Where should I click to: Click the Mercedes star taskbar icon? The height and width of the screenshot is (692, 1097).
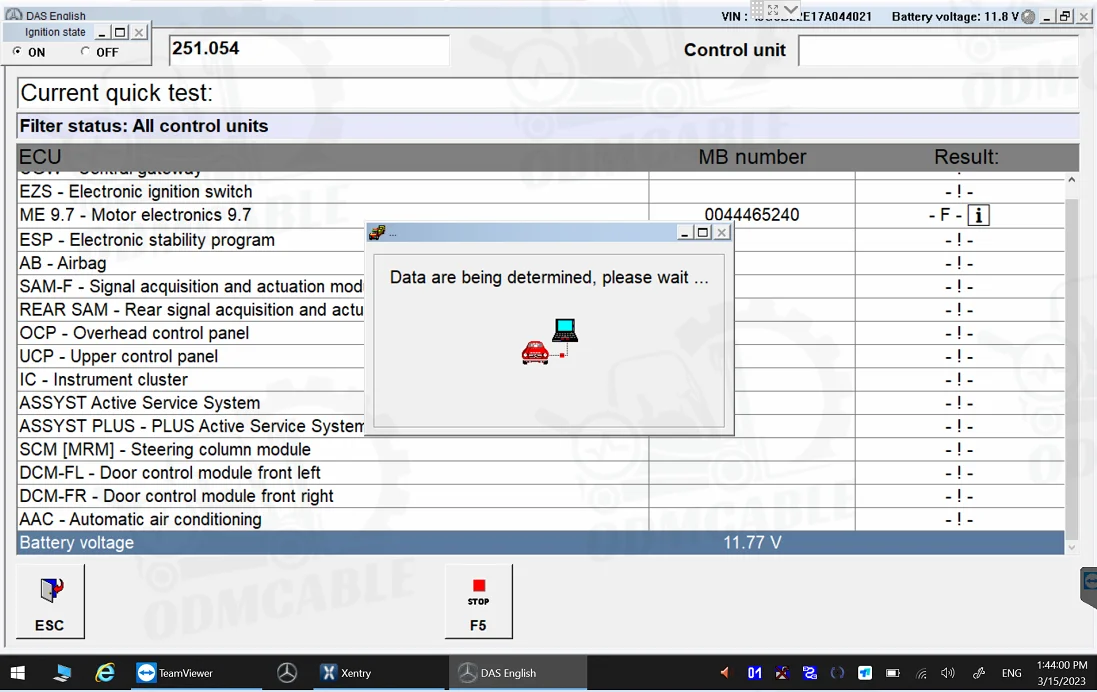click(287, 673)
